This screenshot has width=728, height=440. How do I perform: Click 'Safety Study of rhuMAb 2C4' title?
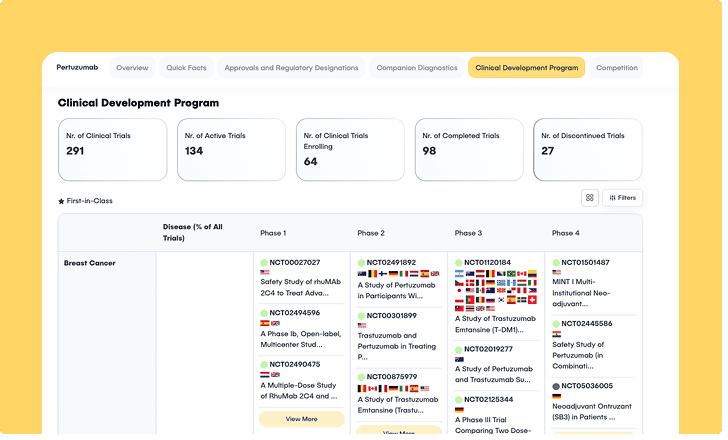[300, 287]
